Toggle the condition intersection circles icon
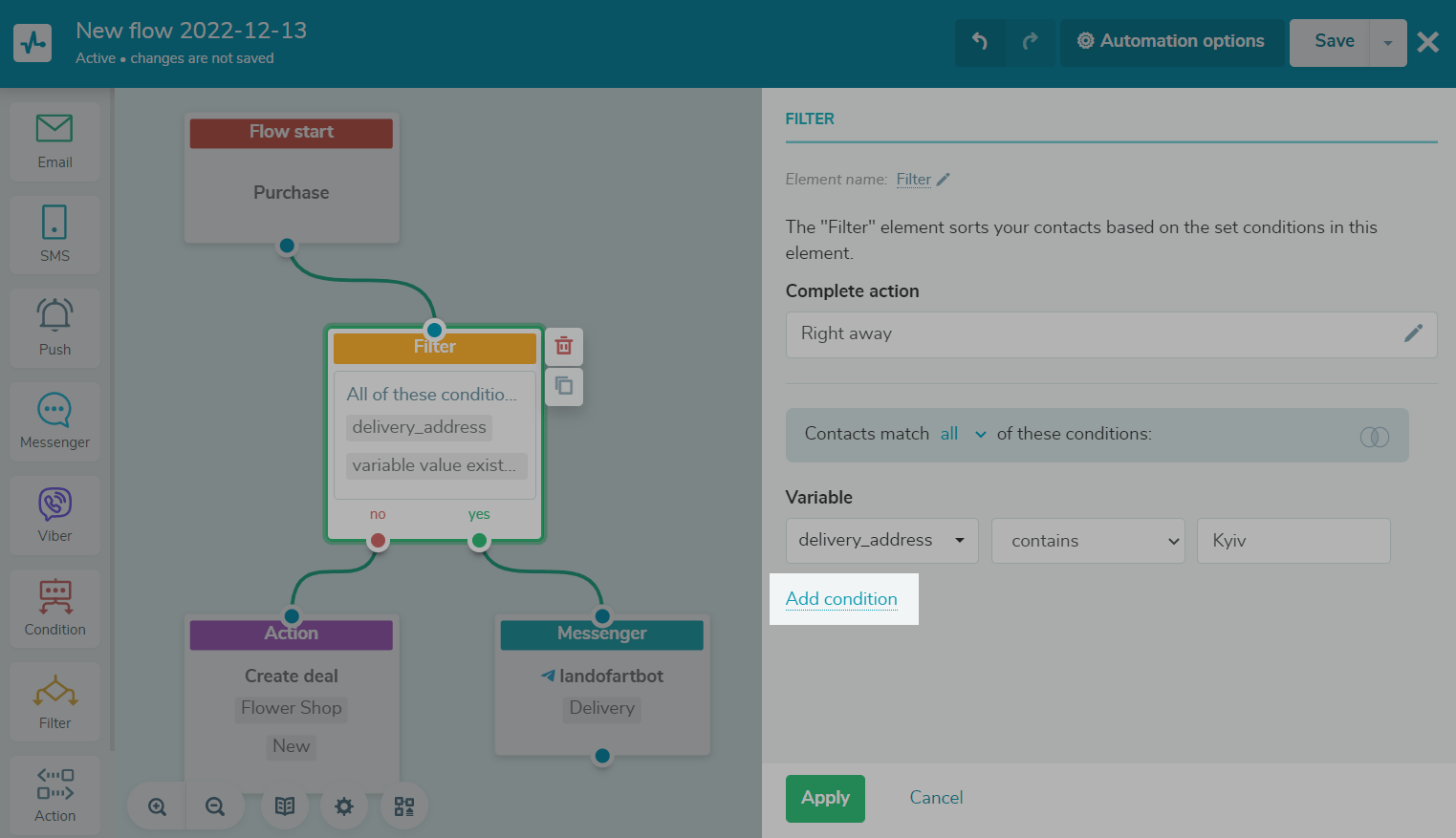The height and width of the screenshot is (838, 1456). click(x=1374, y=437)
